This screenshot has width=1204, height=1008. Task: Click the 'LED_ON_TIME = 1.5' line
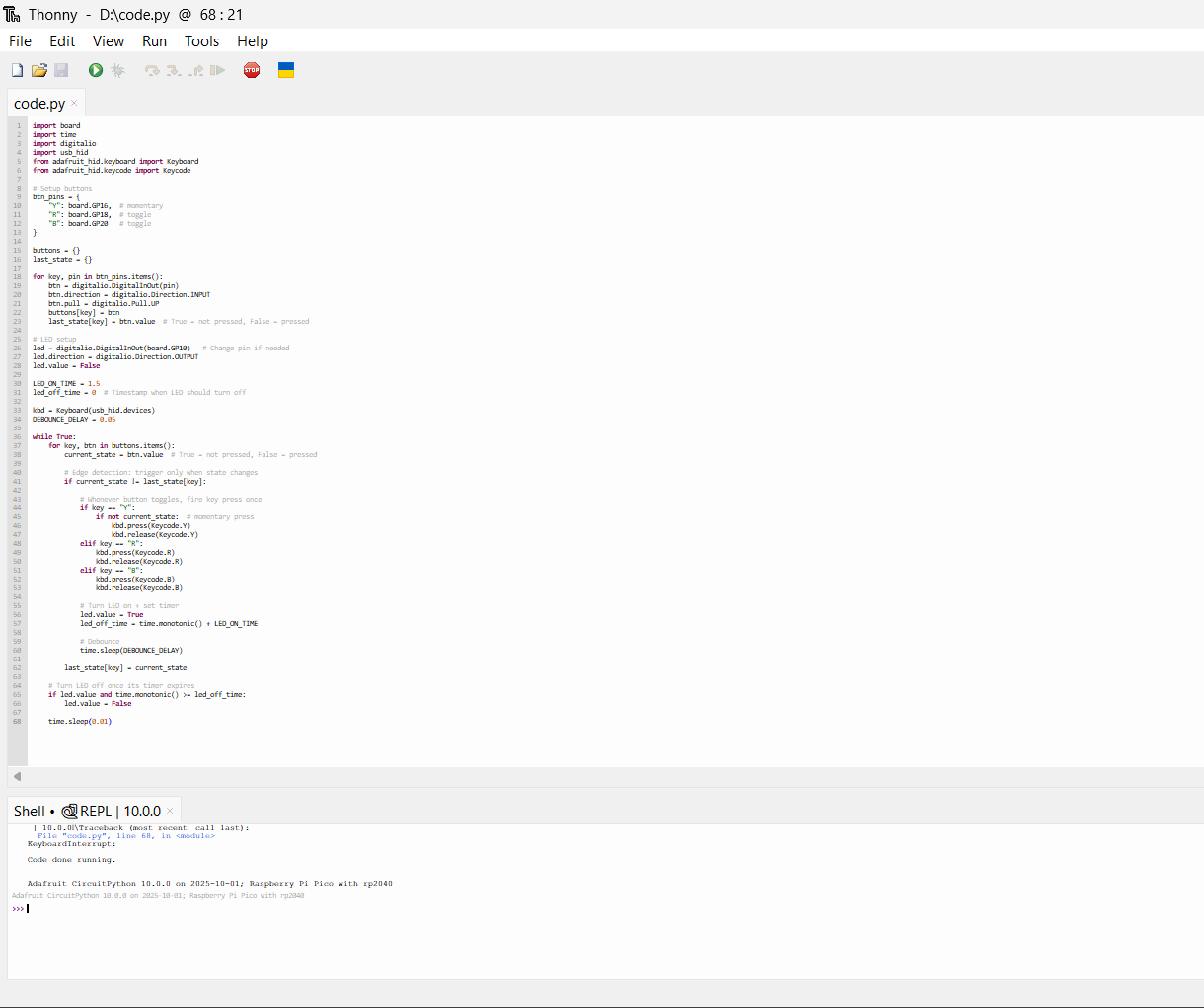66,383
